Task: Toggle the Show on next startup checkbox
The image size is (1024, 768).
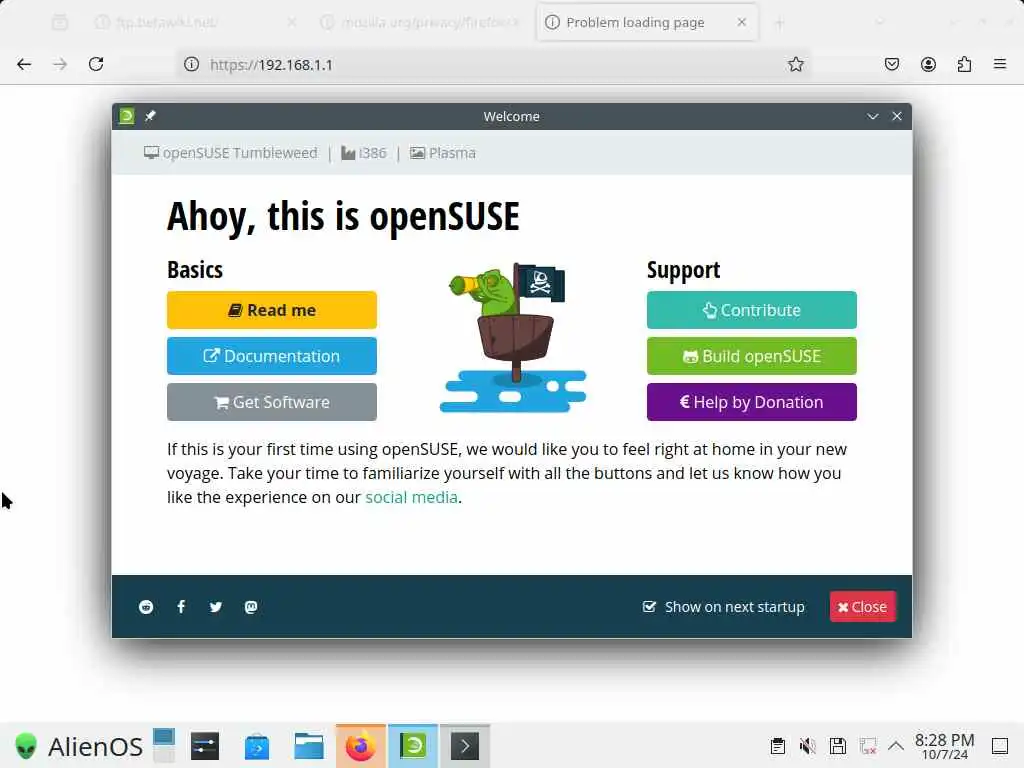Action: [x=649, y=607]
